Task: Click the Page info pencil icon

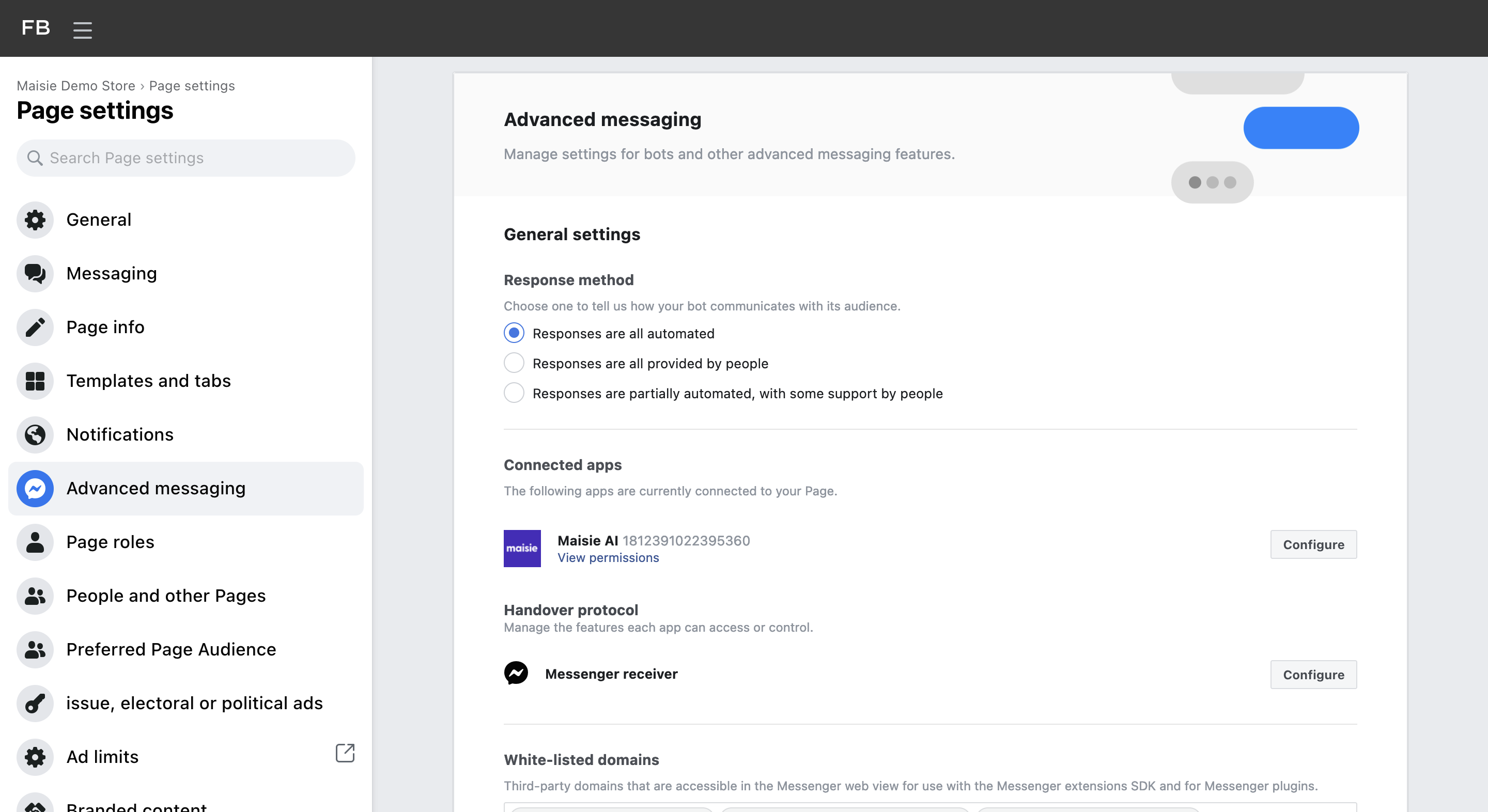Action: [x=35, y=327]
